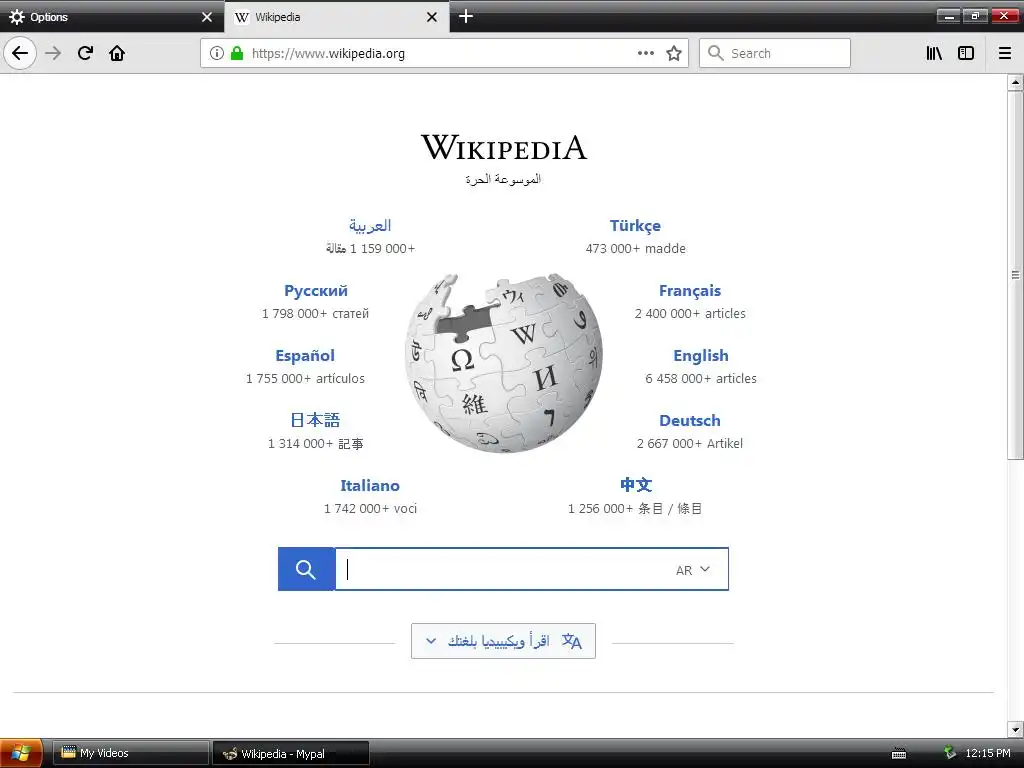The height and width of the screenshot is (768, 1024).
Task: Open the Library bookshelf icon
Action: point(935,53)
